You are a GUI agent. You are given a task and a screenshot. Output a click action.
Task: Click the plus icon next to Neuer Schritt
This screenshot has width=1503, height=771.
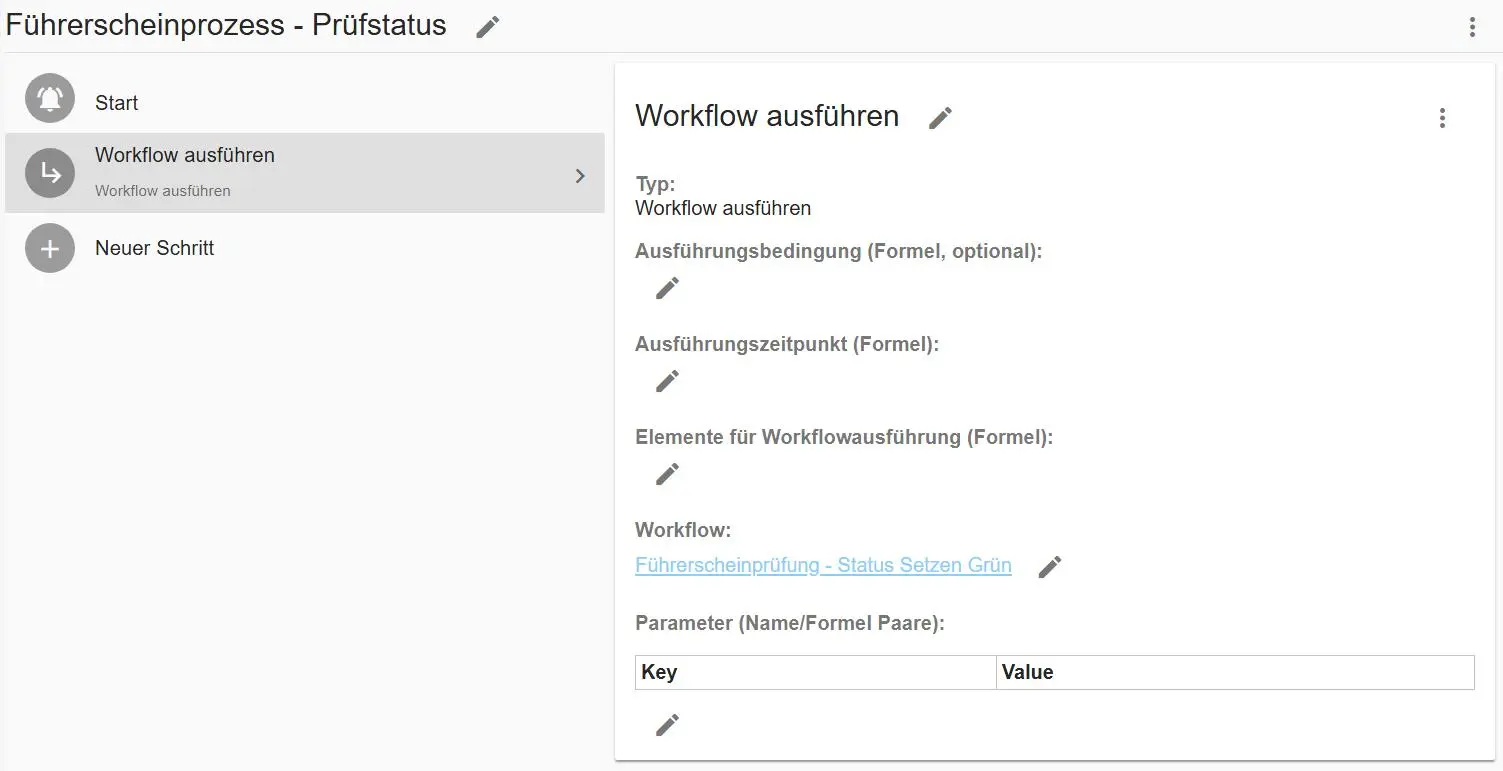[x=49, y=248]
